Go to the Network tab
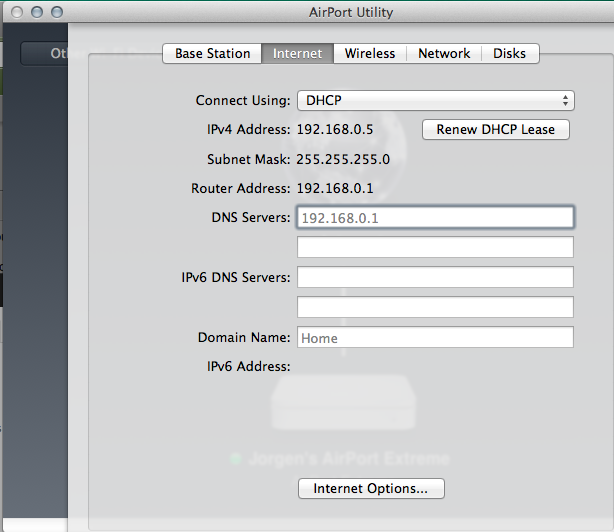 (444, 53)
